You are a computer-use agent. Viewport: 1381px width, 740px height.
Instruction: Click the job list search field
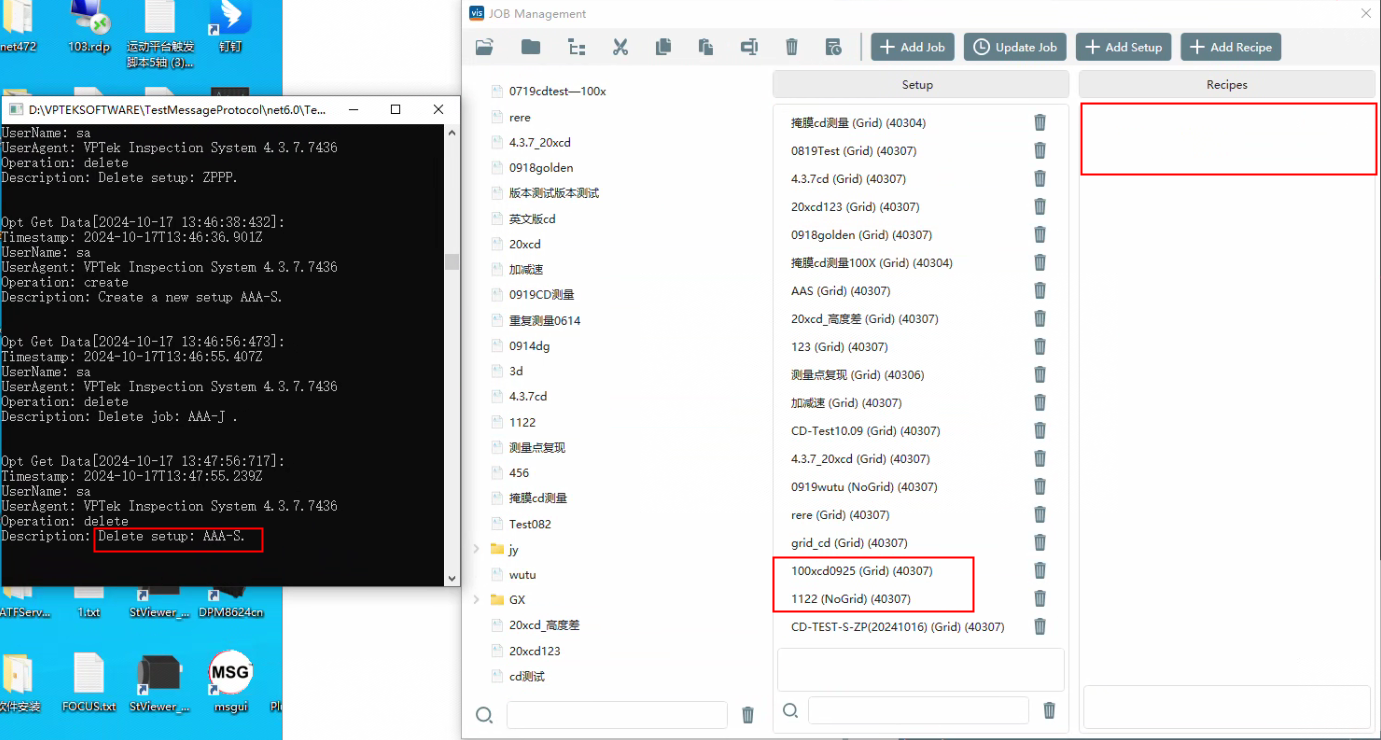616,715
